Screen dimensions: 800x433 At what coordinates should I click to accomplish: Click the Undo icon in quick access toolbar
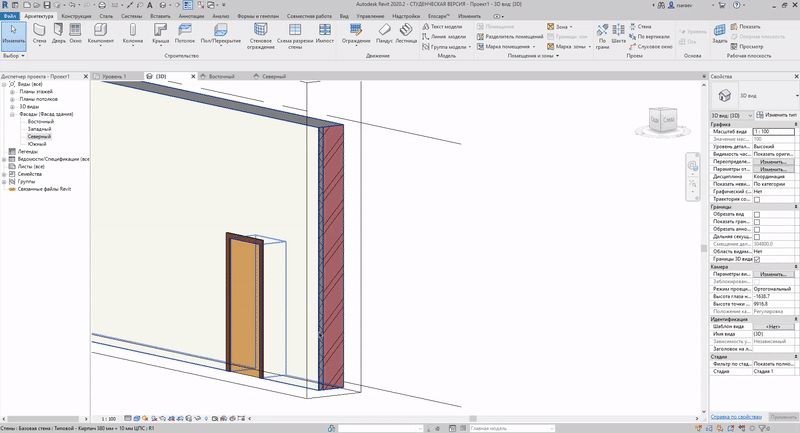[x=72, y=5]
